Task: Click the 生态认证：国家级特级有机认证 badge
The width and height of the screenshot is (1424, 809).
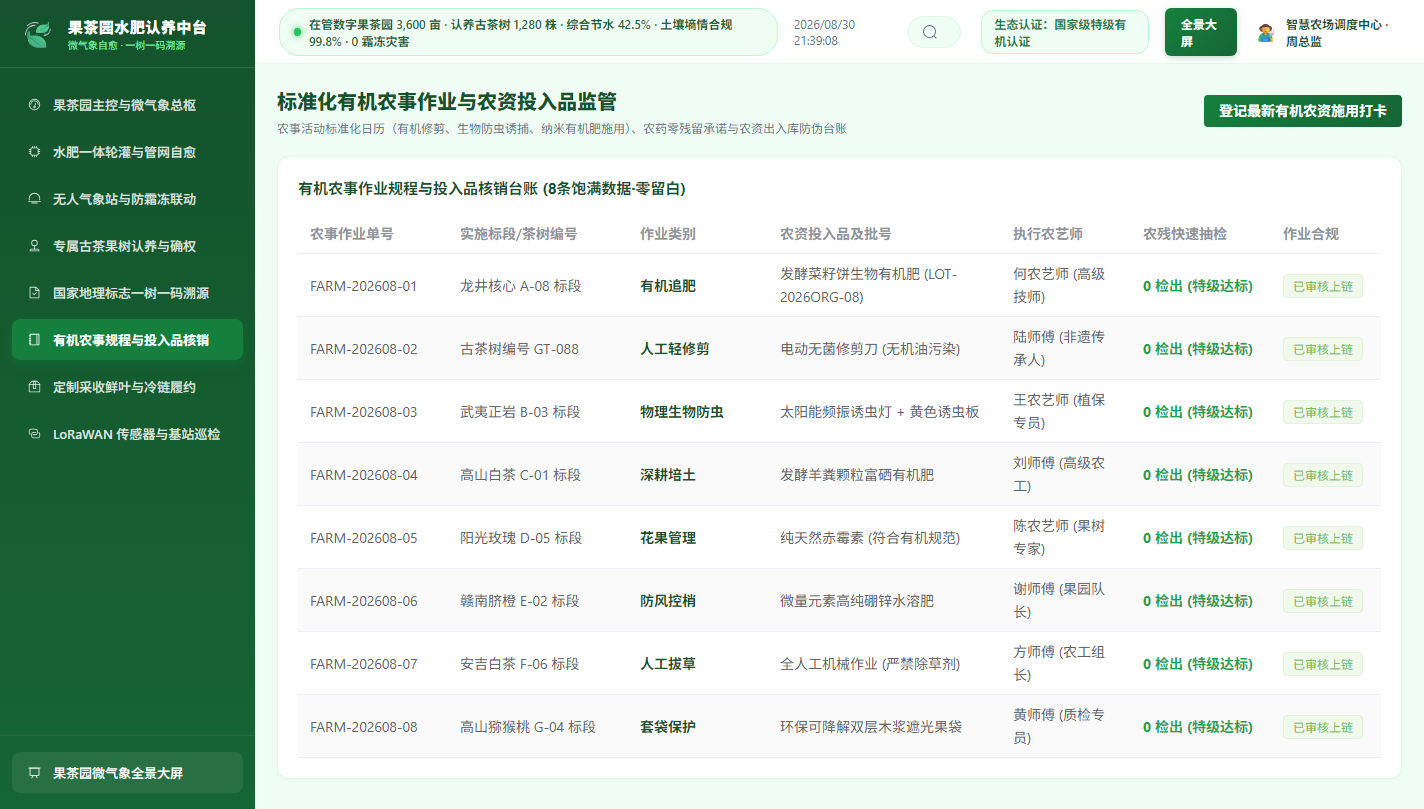Action: pyautogui.click(x=1064, y=32)
